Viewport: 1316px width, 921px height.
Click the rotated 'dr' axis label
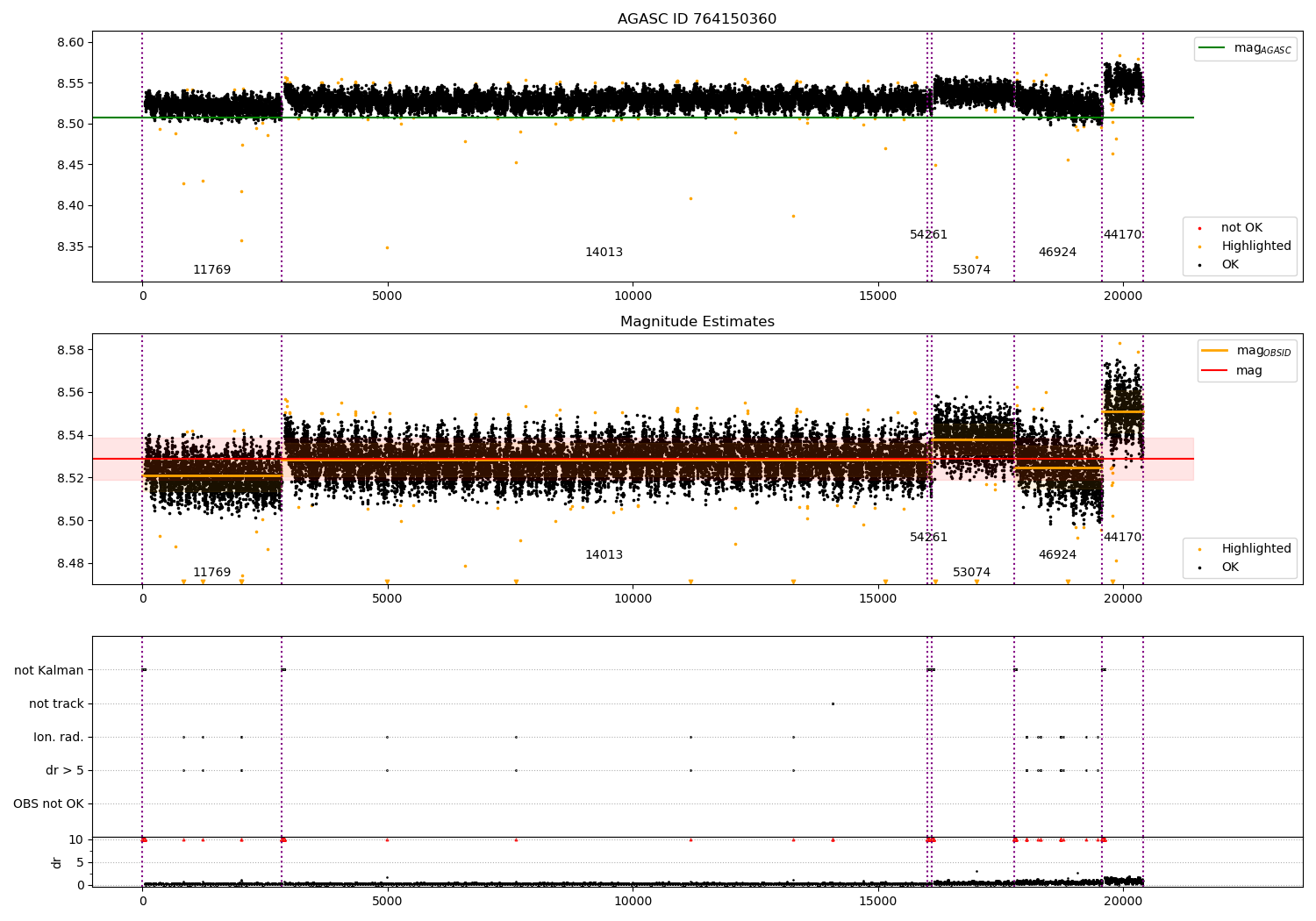(57, 862)
